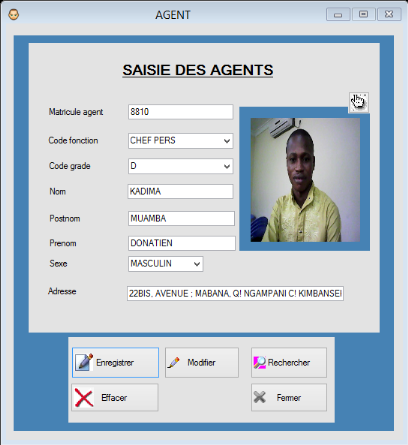Open the Code fonction dropdown arrow
This screenshot has width=408, height=445.
tap(227, 141)
